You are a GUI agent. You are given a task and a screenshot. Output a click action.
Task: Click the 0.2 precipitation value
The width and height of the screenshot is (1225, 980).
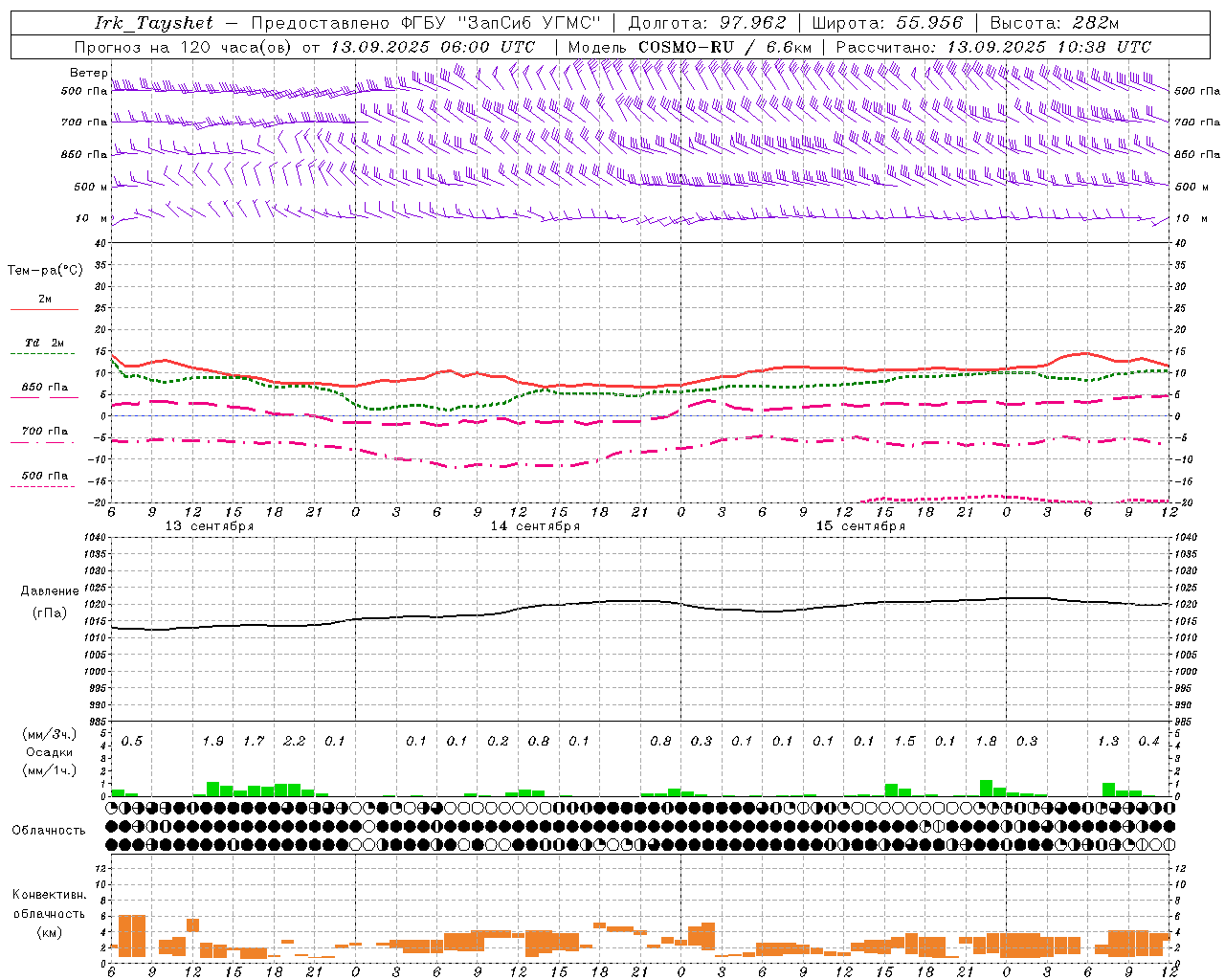tap(498, 742)
